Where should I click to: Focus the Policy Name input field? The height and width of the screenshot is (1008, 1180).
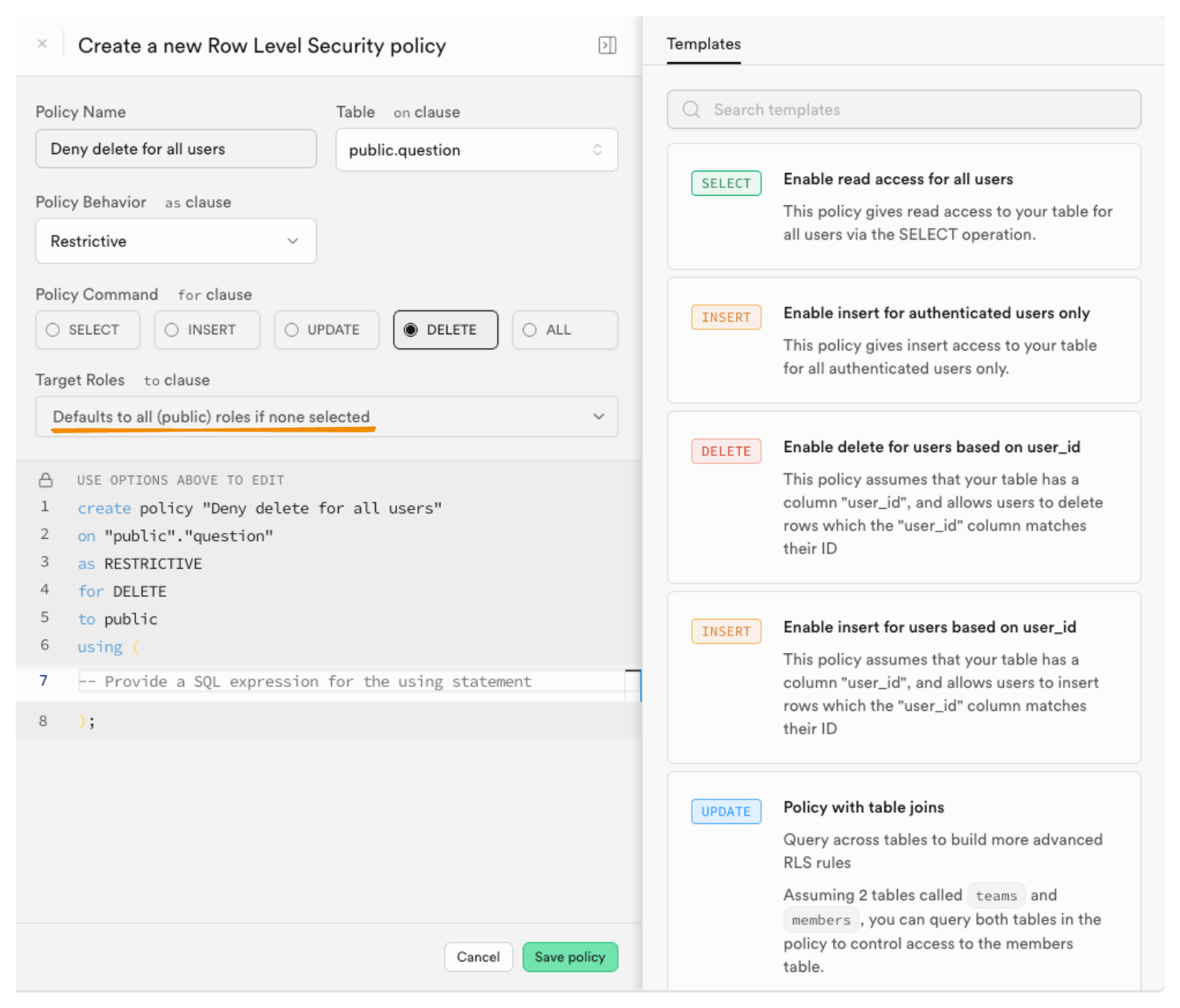pyautogui.click(x=175, y=149)
